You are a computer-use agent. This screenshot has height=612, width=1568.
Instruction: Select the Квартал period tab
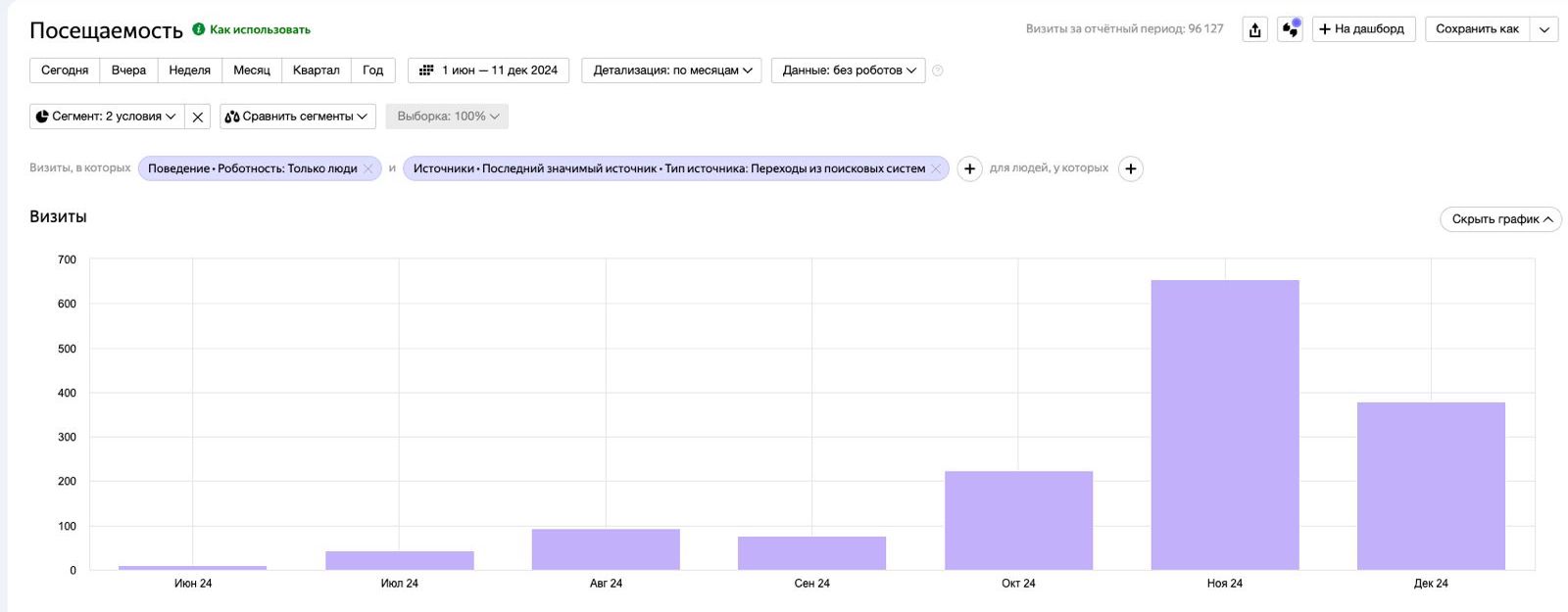317,71
